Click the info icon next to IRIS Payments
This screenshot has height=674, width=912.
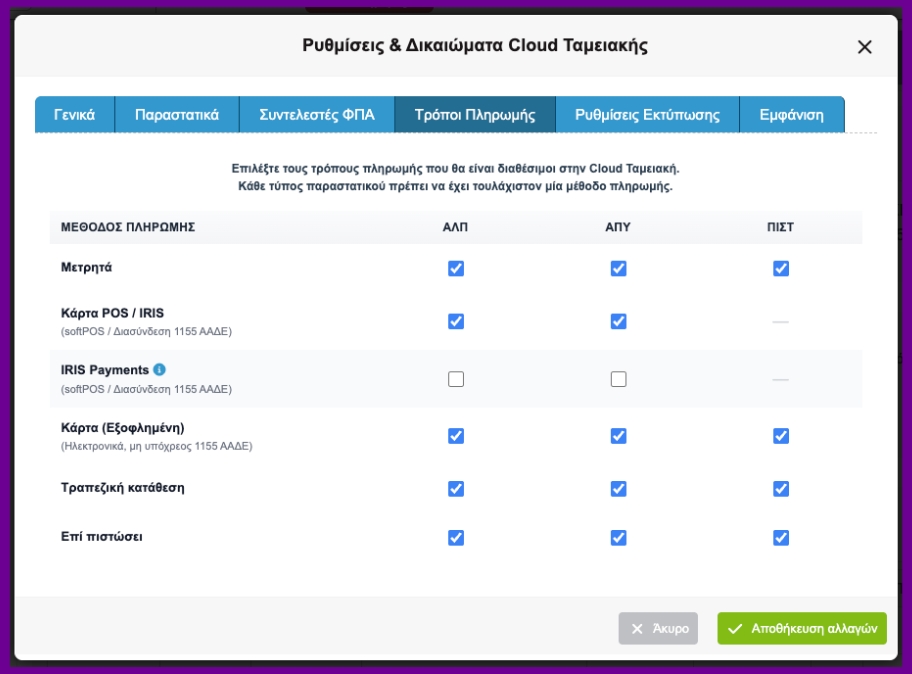160,370
